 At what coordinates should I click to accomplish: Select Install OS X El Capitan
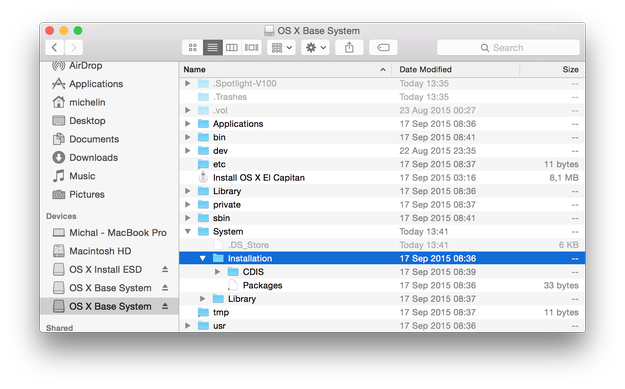coord(382,177)
